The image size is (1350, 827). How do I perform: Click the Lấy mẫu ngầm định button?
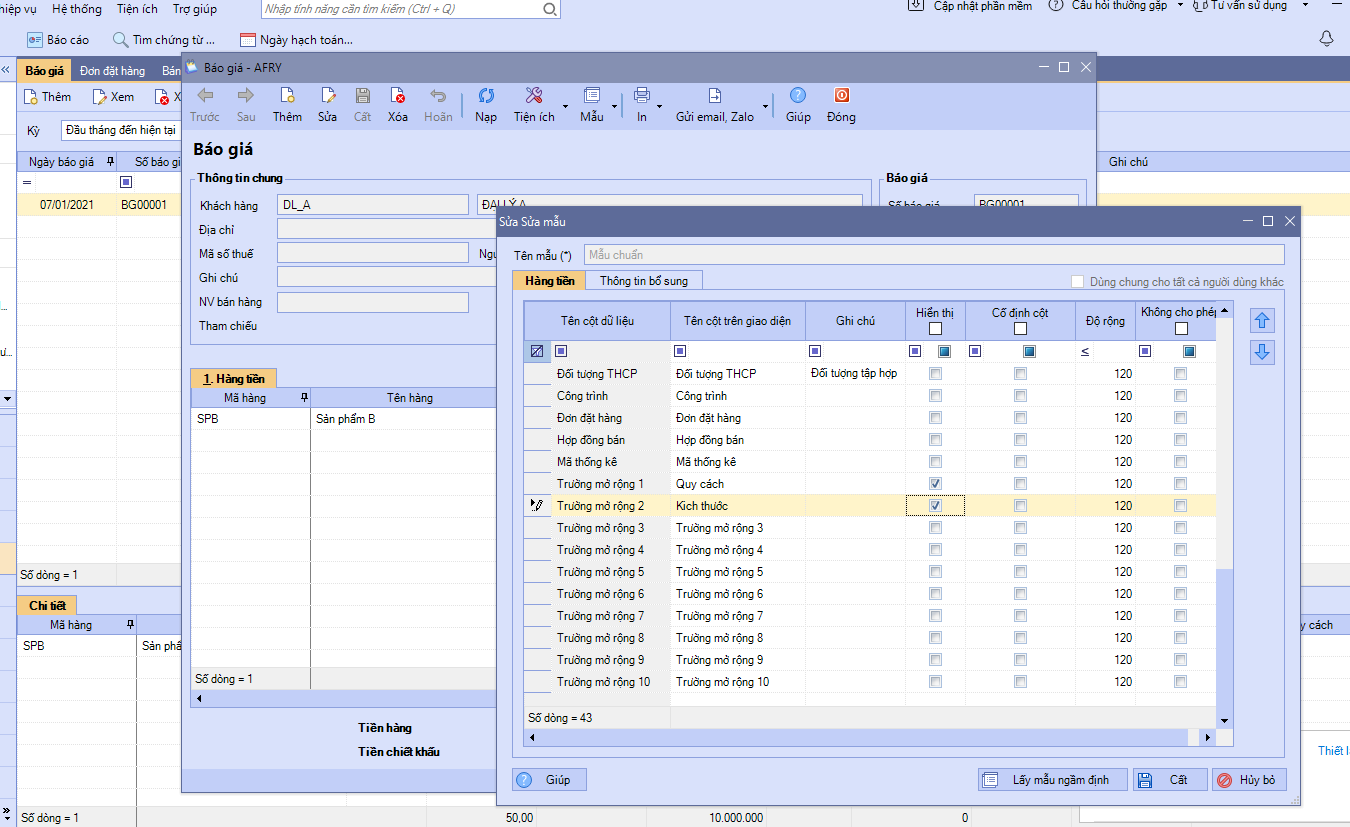point(1052,780)
